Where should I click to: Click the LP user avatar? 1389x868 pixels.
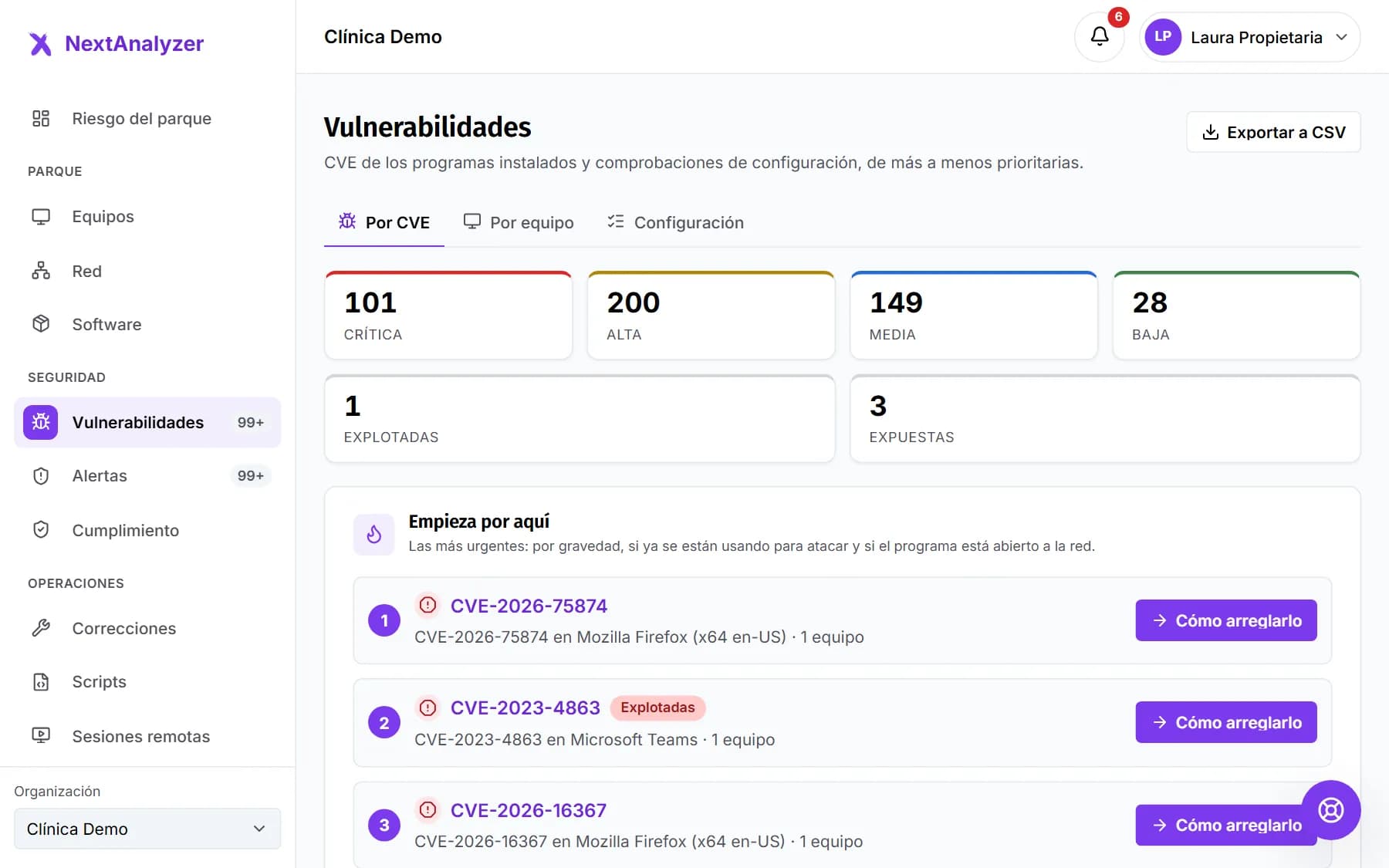click(1163, 37)
